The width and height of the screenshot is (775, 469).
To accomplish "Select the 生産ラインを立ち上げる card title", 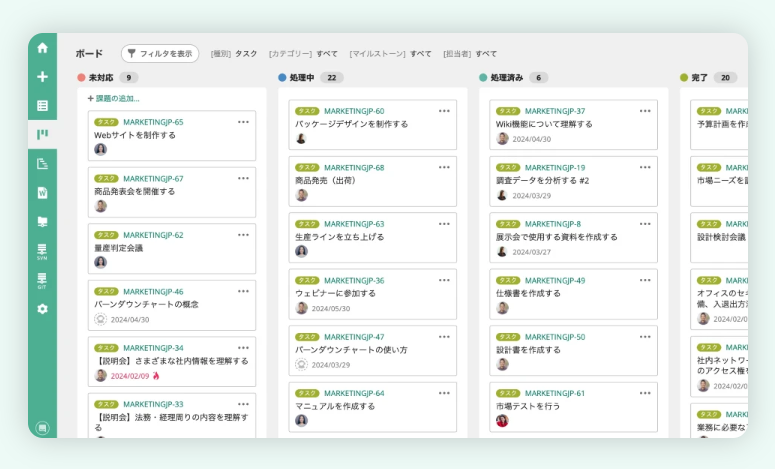I will click(x=340, y=237).
